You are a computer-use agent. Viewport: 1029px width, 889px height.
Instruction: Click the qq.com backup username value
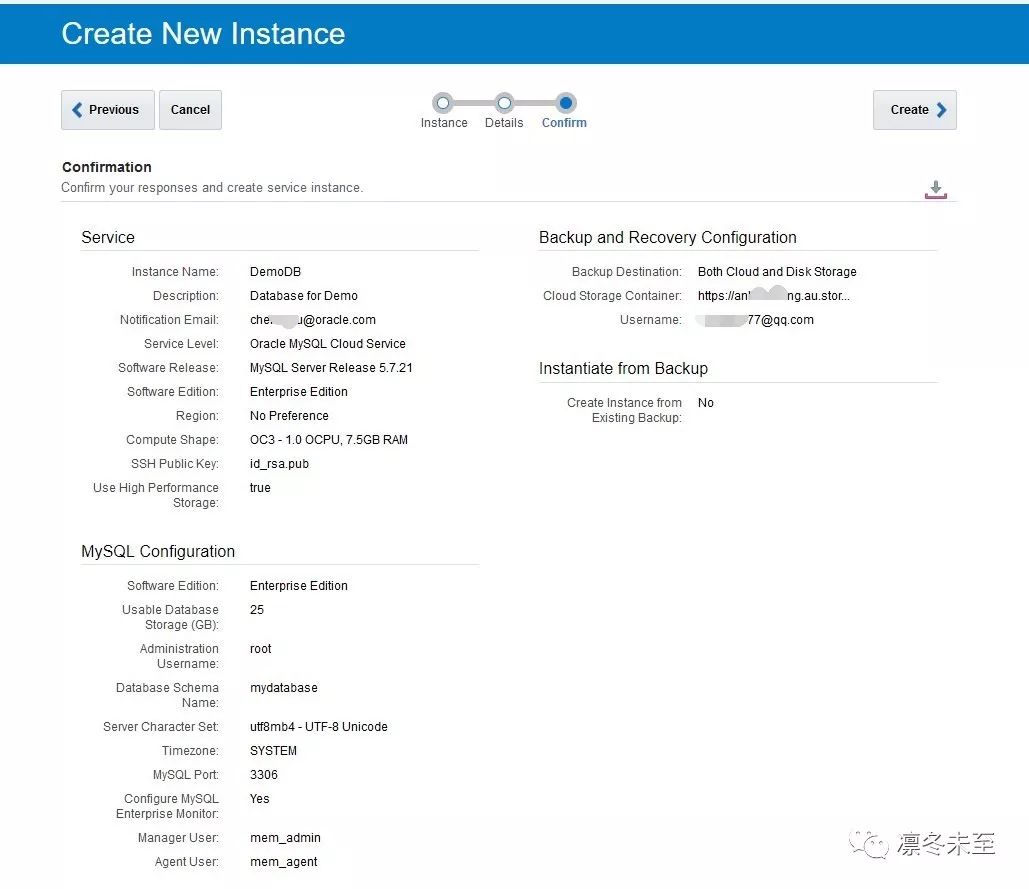coord(755,320)
